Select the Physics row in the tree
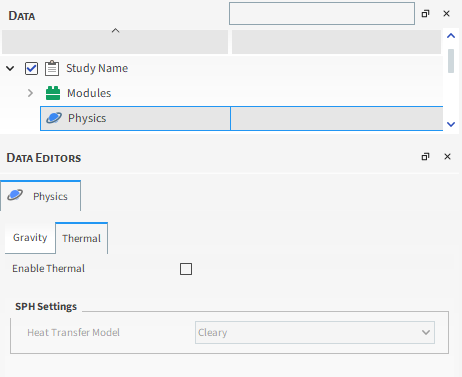This screenshot has height=377, width=462. point(242,118)
